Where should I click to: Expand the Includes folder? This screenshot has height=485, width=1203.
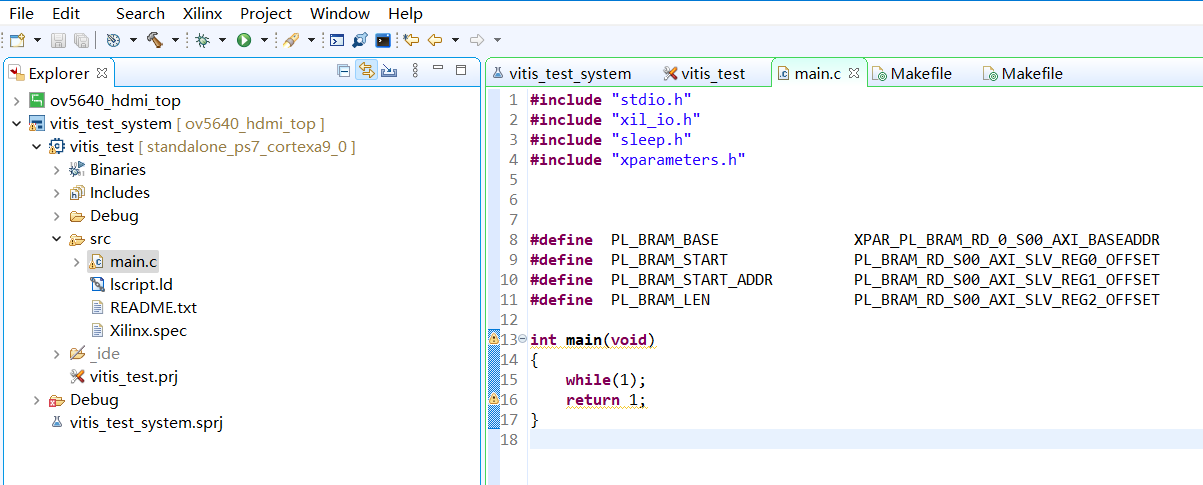[57, 193]
